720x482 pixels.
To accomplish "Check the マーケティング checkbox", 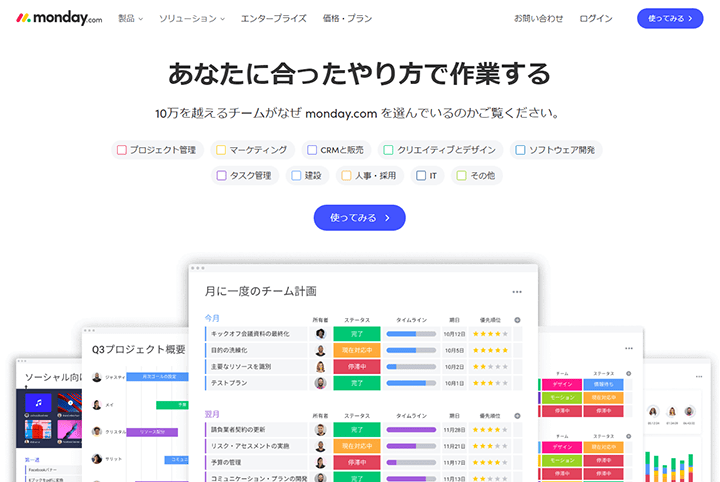I will tap(221, 150).
